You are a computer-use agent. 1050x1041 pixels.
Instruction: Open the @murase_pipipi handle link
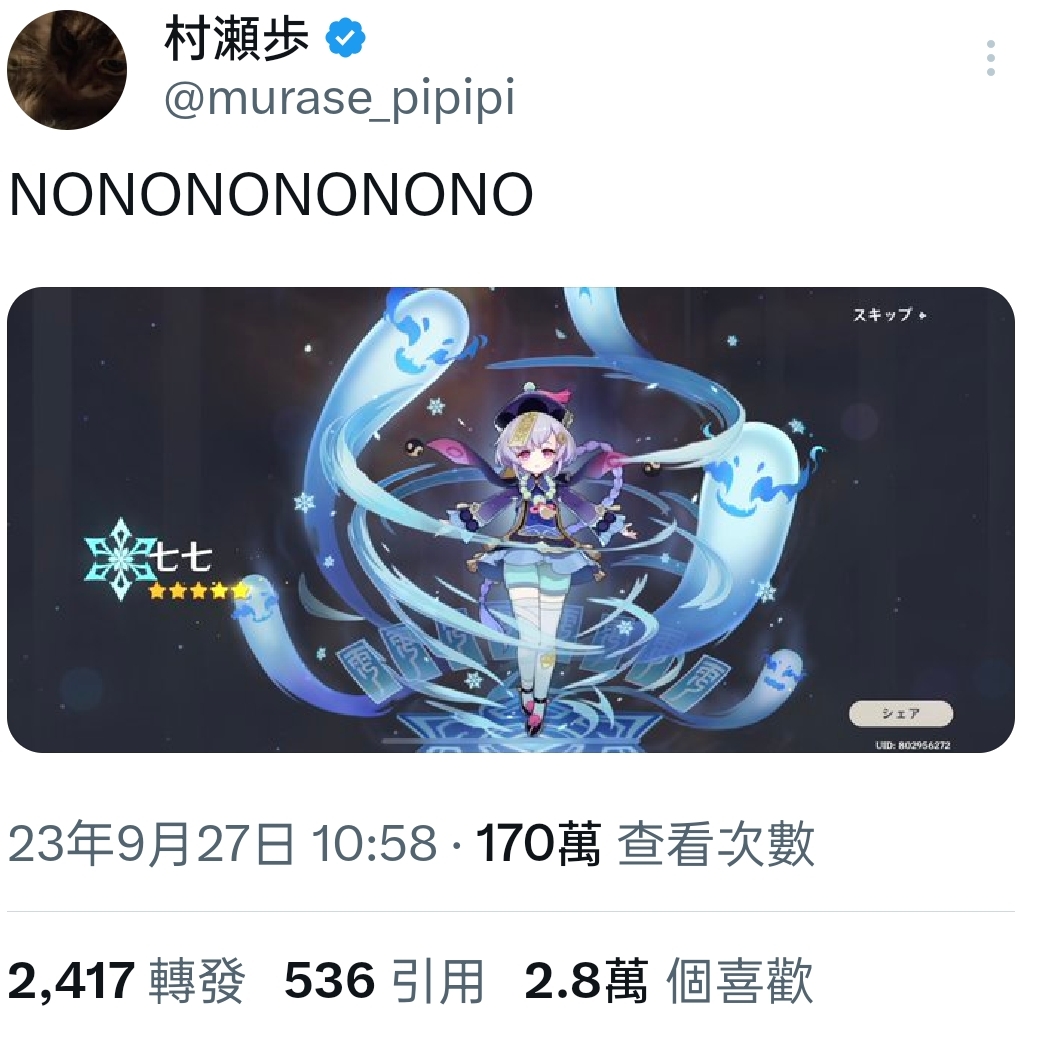[x=340, y=98]
